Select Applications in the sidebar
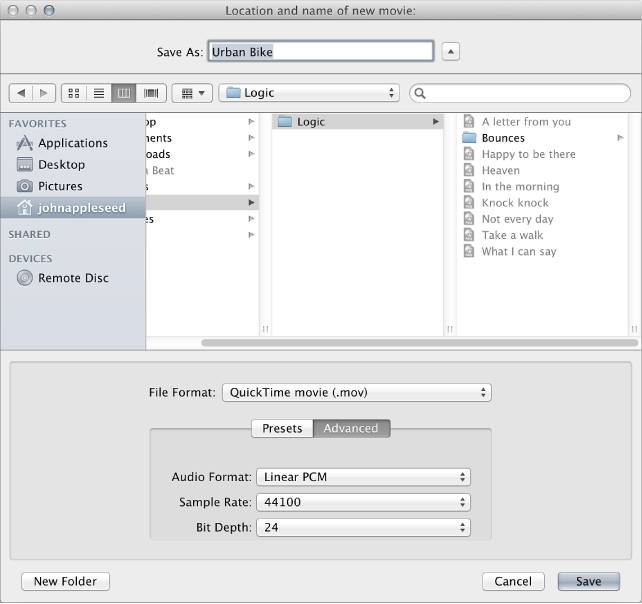 (x=73, y=143)
